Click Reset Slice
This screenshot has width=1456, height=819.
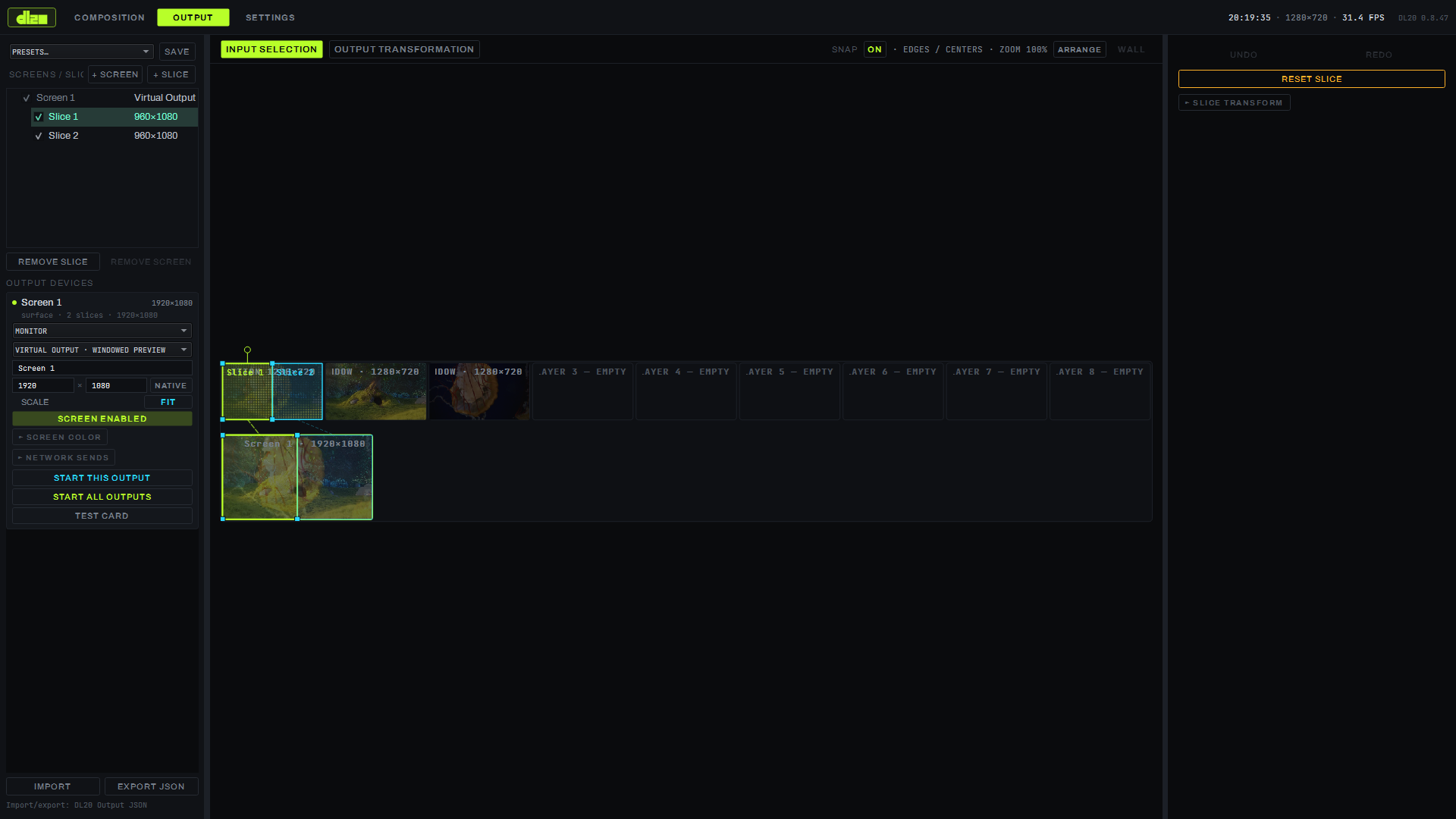pyautogui.click(x=1311, y=79)
